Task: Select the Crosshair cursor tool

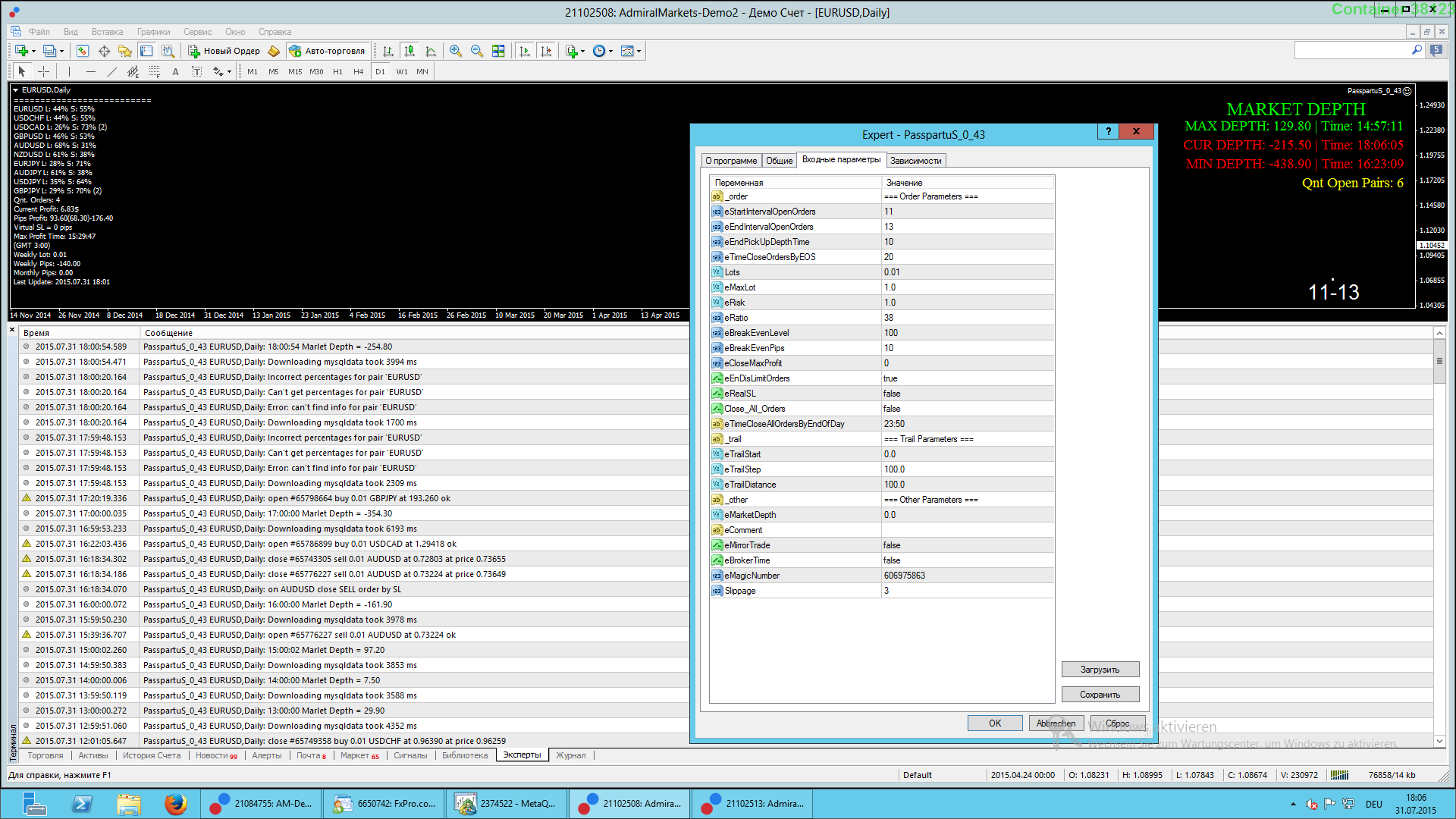Action: click(x=44, y=71)
